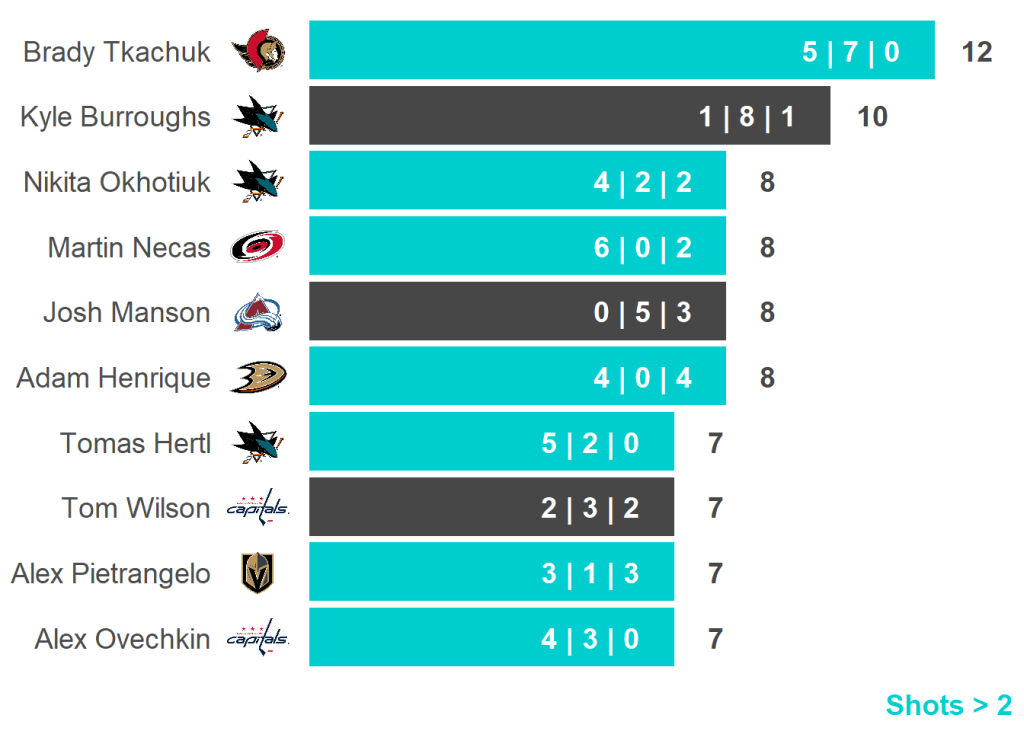This screenshot has width=1024, height=731.
Task: Click Josh Manson's dark bar labeled 0 | 5 | 3
Action: pyautogui.click(x=517, y=312)
